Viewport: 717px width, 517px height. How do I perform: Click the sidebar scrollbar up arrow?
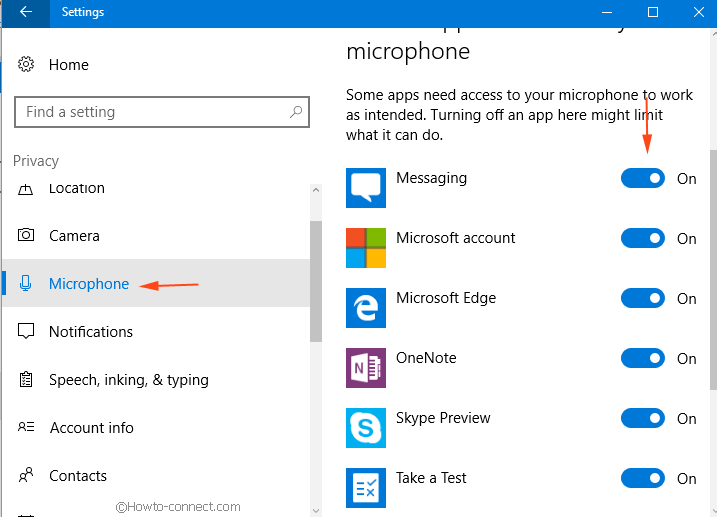point(316,190)
